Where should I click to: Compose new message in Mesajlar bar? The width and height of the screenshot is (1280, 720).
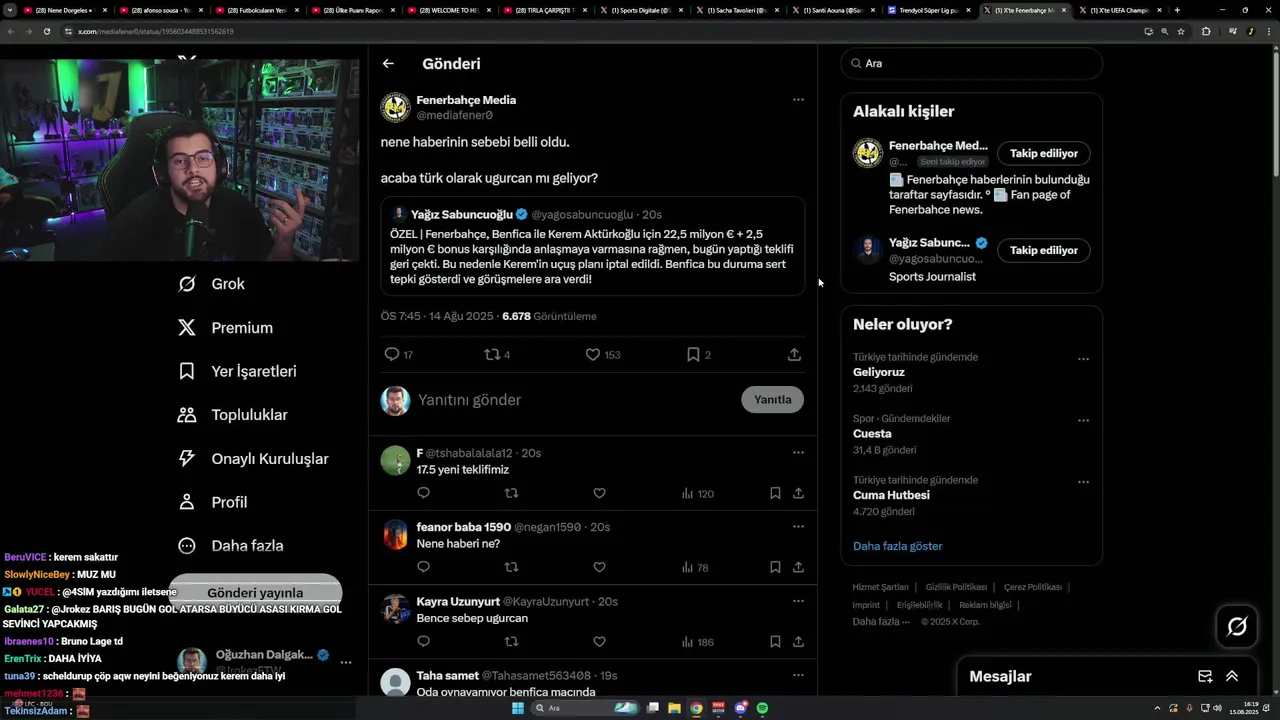click(1205, 676)
